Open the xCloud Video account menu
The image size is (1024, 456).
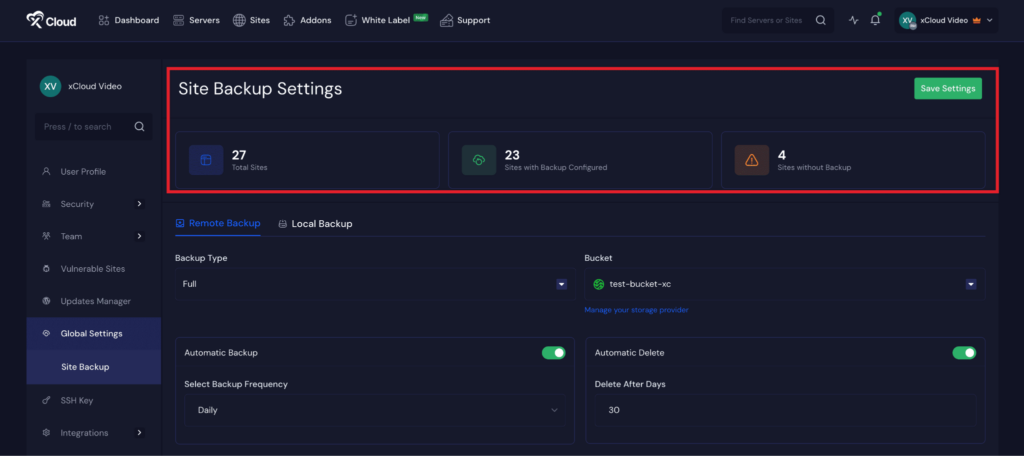(x=946, y=20)
